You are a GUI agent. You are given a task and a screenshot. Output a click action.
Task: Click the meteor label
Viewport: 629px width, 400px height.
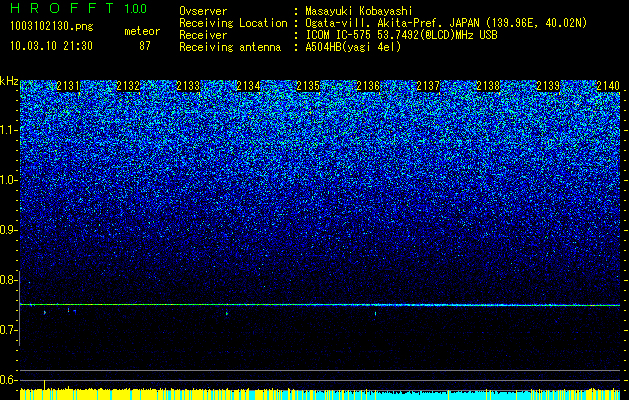142,31
